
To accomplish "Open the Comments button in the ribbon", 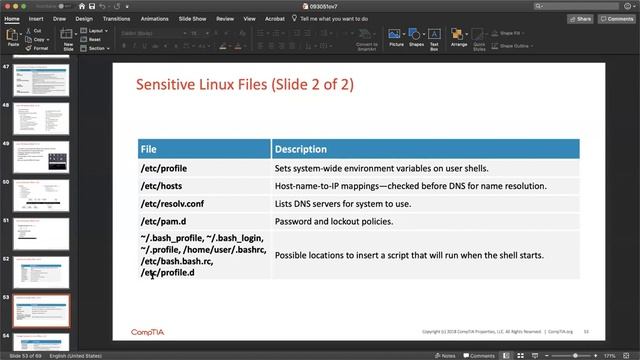I will (x=617, y=19).
